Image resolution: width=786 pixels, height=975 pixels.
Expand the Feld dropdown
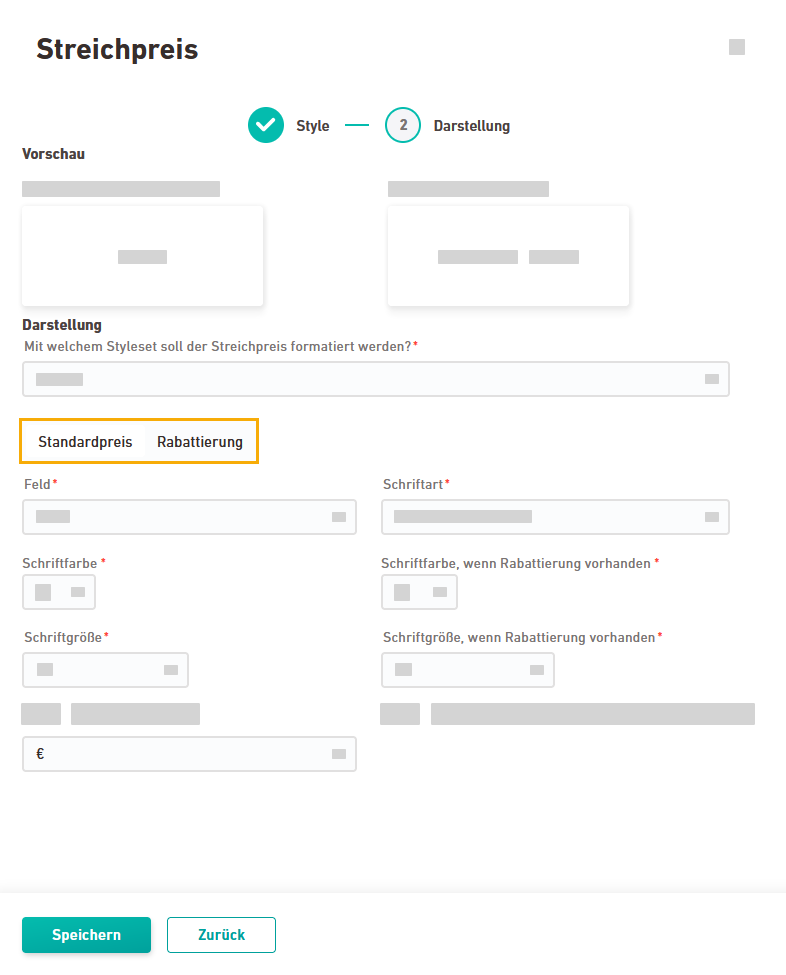[x=339, y=517]
